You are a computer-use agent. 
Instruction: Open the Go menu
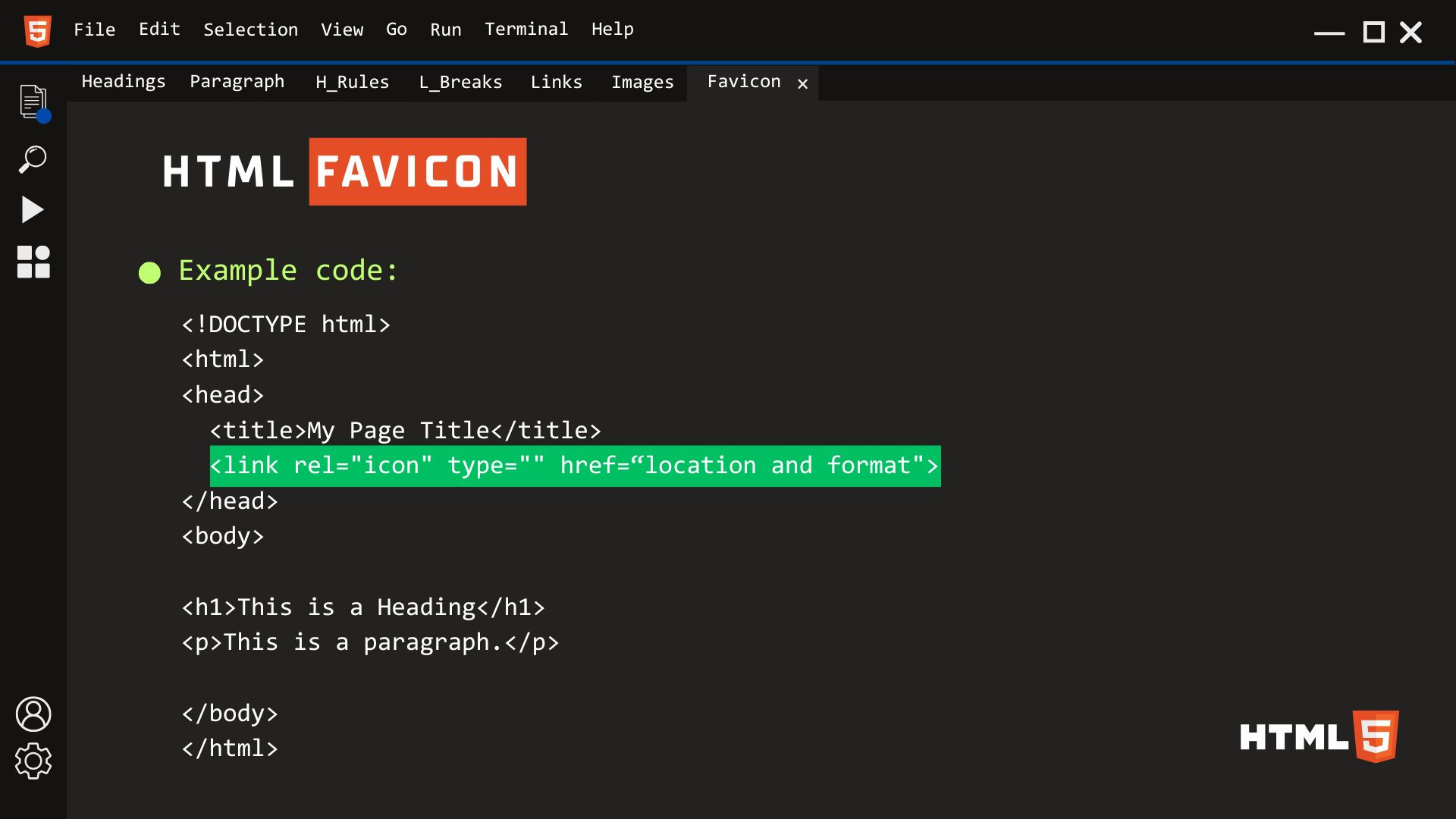(x=397, y=30)
